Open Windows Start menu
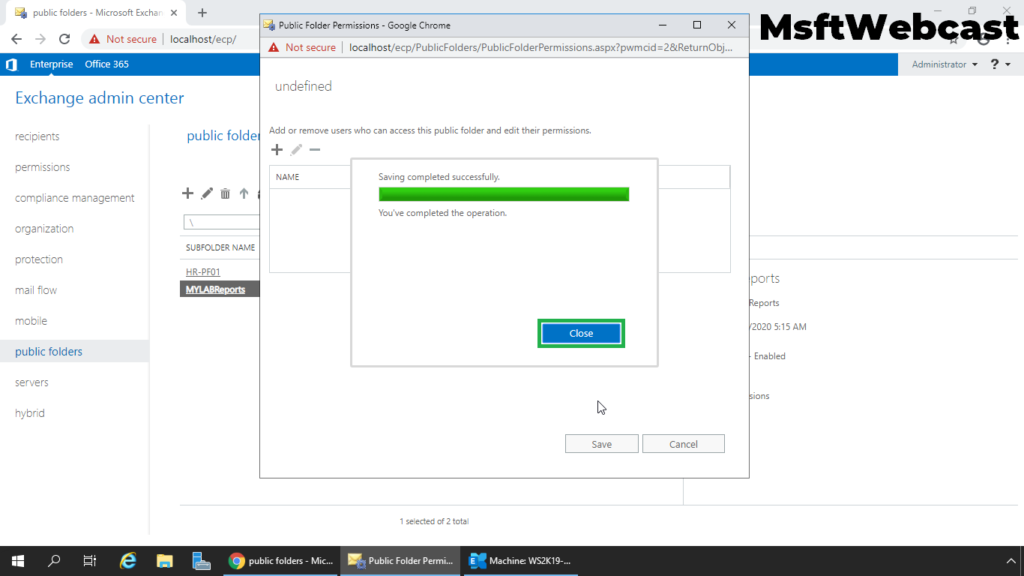Image resolution: width=1024 pixels, height=576 pixels. (x=18, y=561)
